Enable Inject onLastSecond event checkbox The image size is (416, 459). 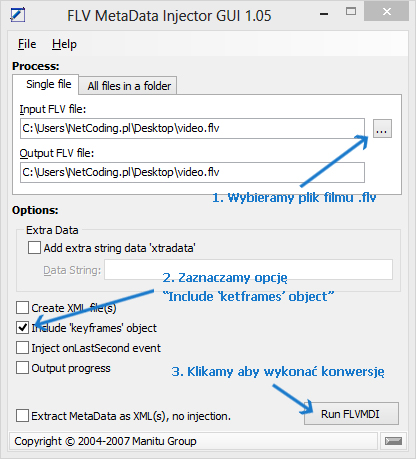click(x=22, y=348)
